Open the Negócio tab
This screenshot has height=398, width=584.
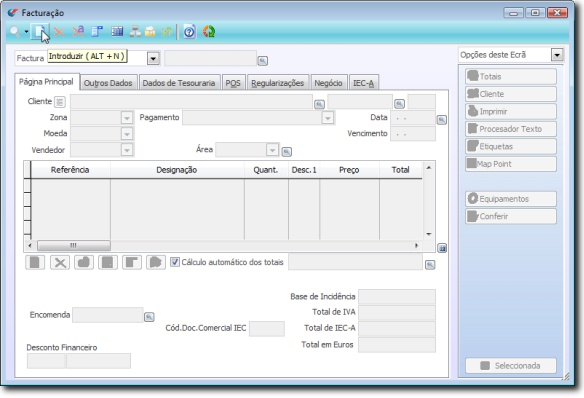tap(328, 83)
